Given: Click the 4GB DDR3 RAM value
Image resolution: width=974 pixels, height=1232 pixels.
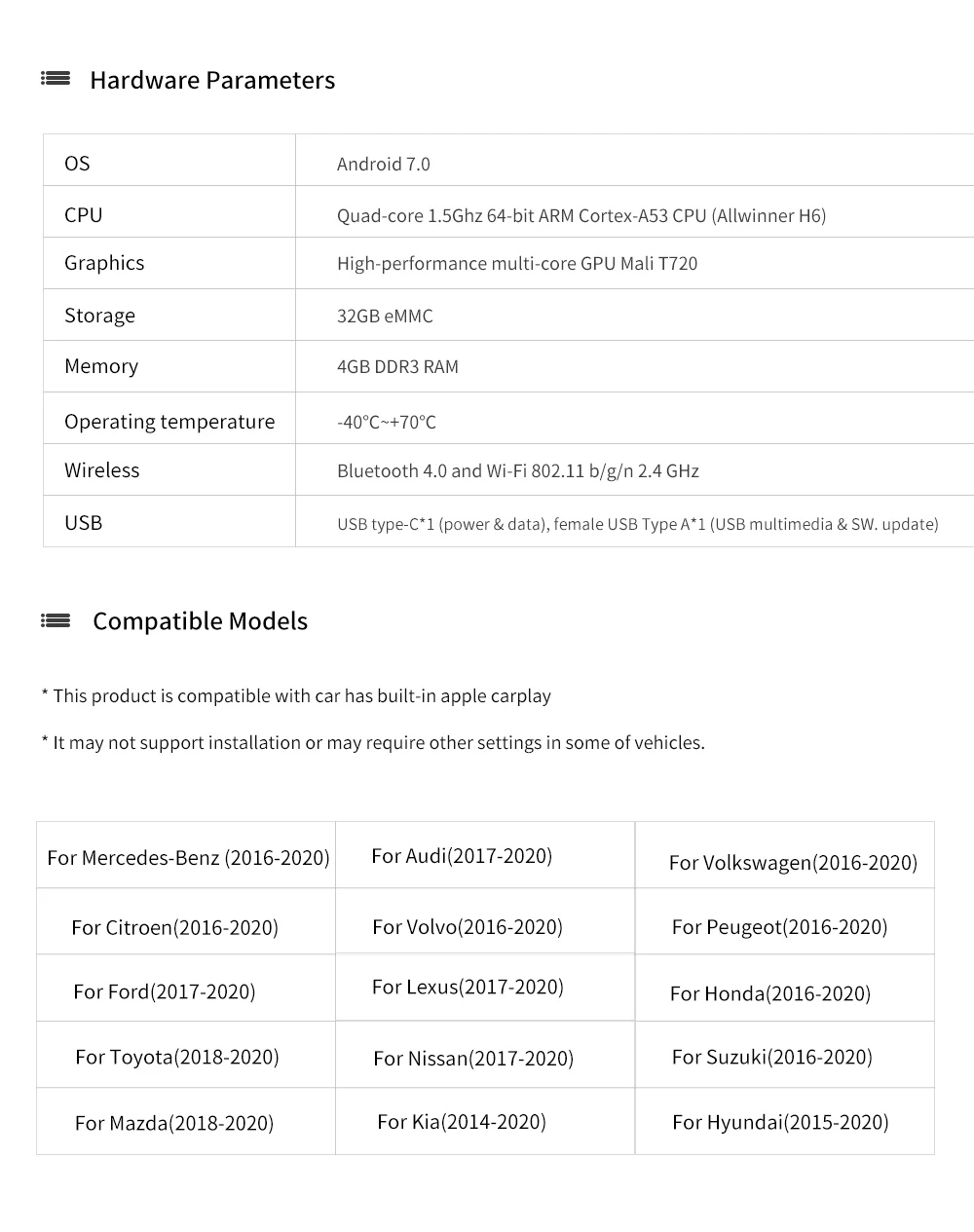Looking at the screenshot, I should tap(397, 366).
